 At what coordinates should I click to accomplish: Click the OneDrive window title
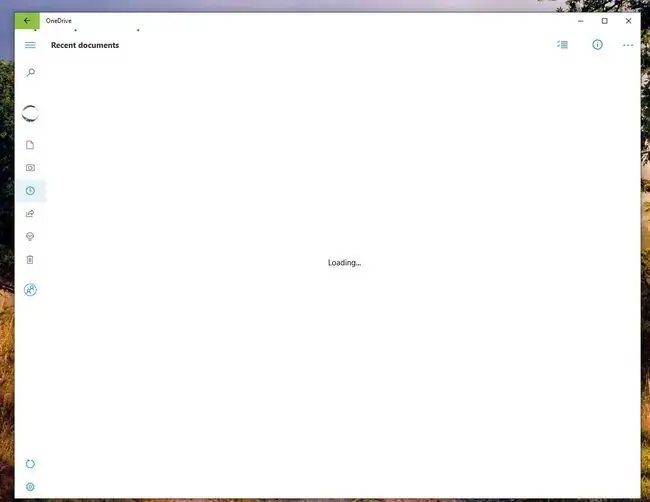tap(58, 21)
